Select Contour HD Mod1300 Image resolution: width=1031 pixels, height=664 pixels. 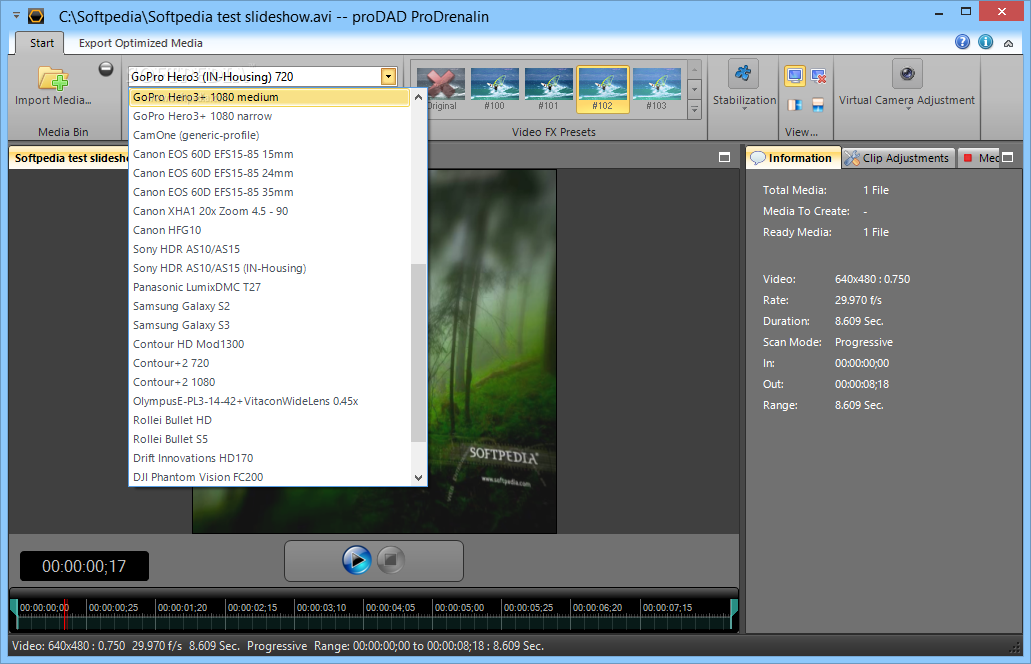click(x=269, y=344)
